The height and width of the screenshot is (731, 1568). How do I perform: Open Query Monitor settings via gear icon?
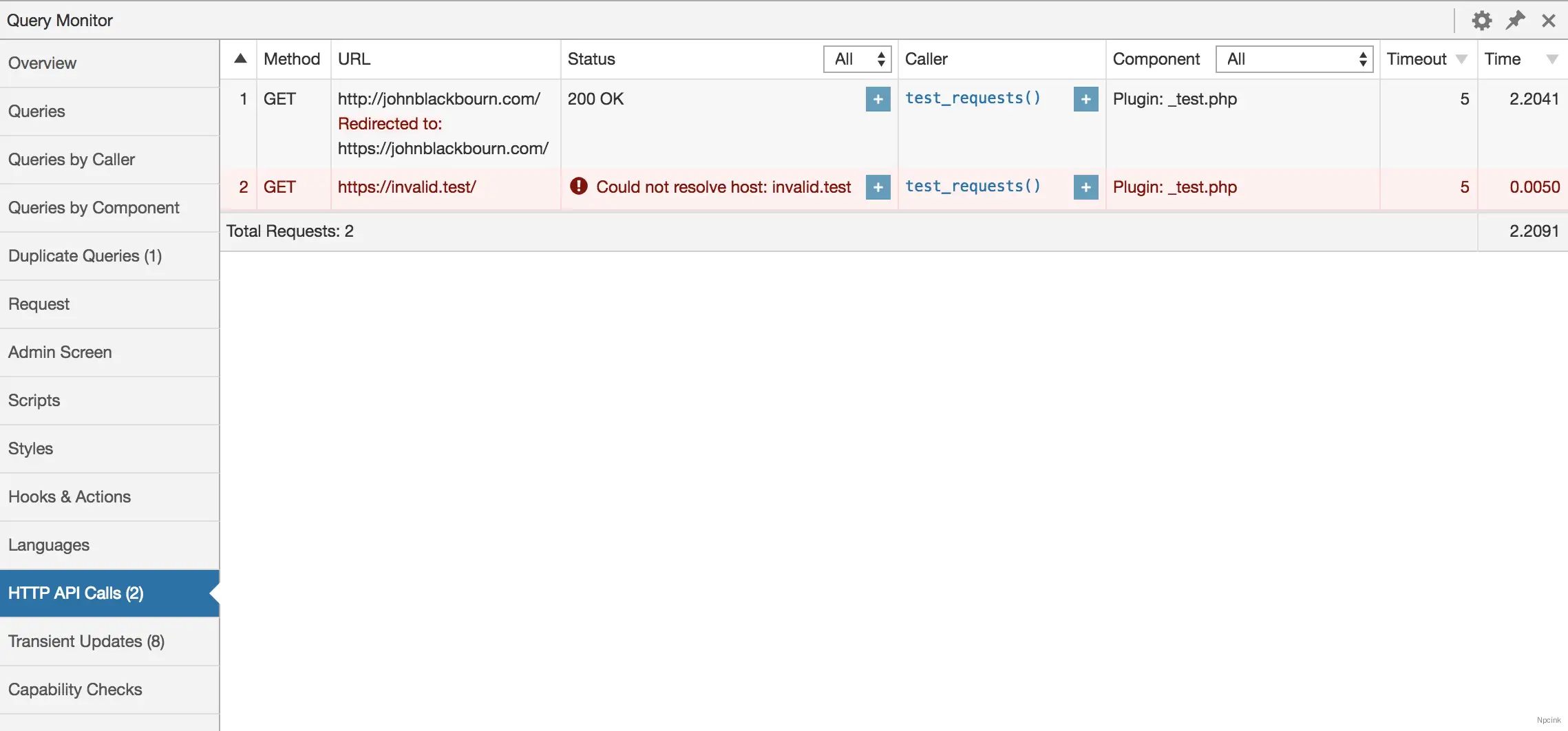pos(1482,20)
